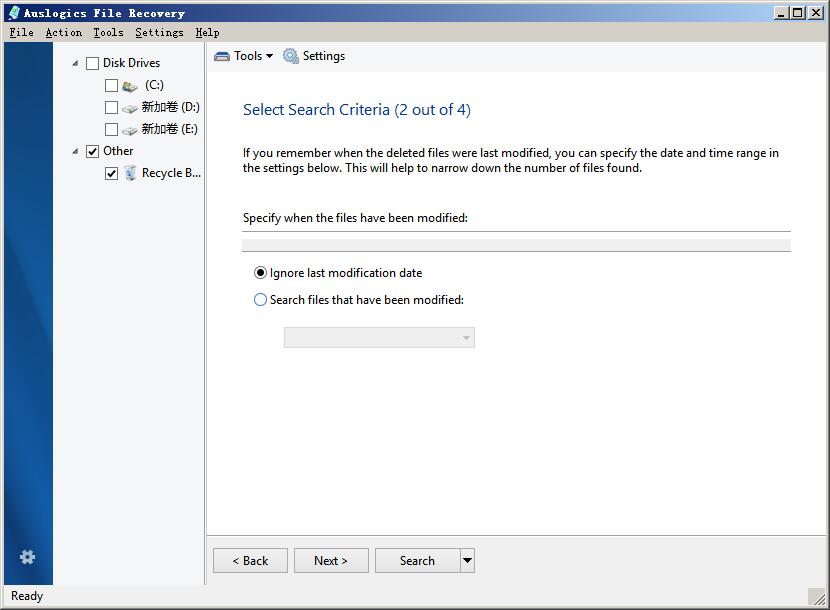Open the Search button dropdown arrow
Image resolution: width=830 pixels, height=610 pixels.
467,560
